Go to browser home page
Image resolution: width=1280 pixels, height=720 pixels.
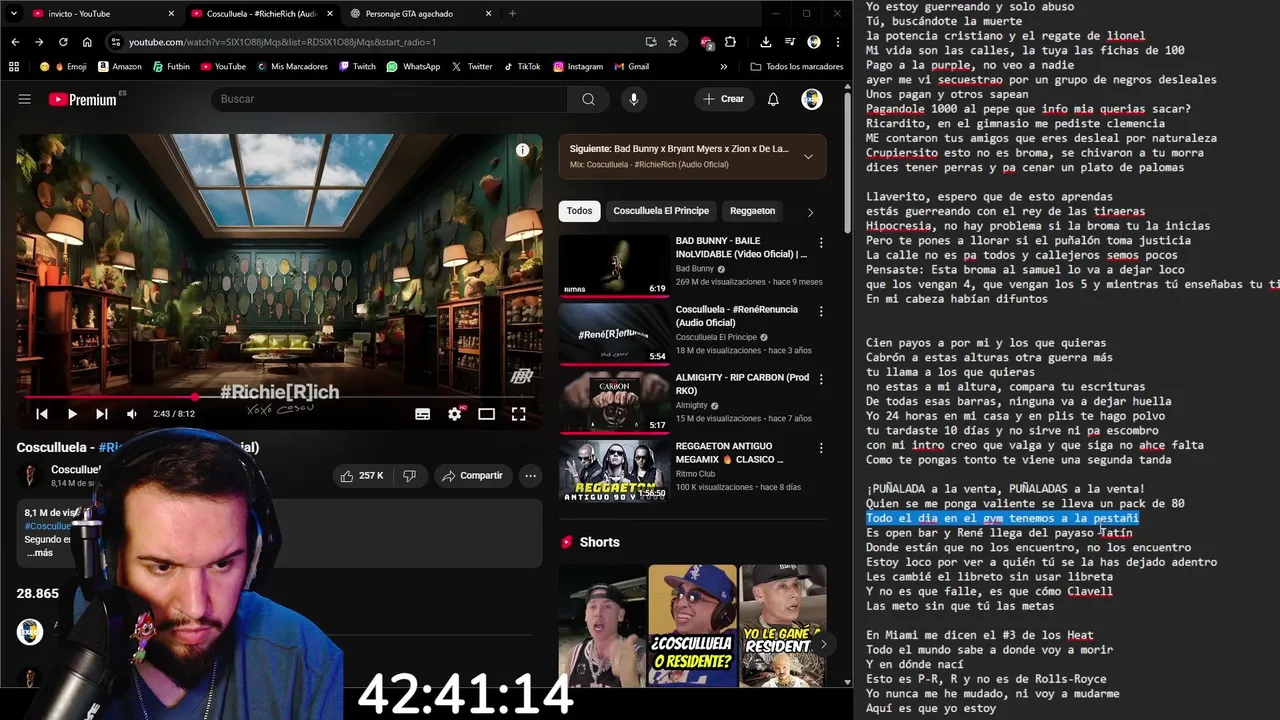[87, 42]
